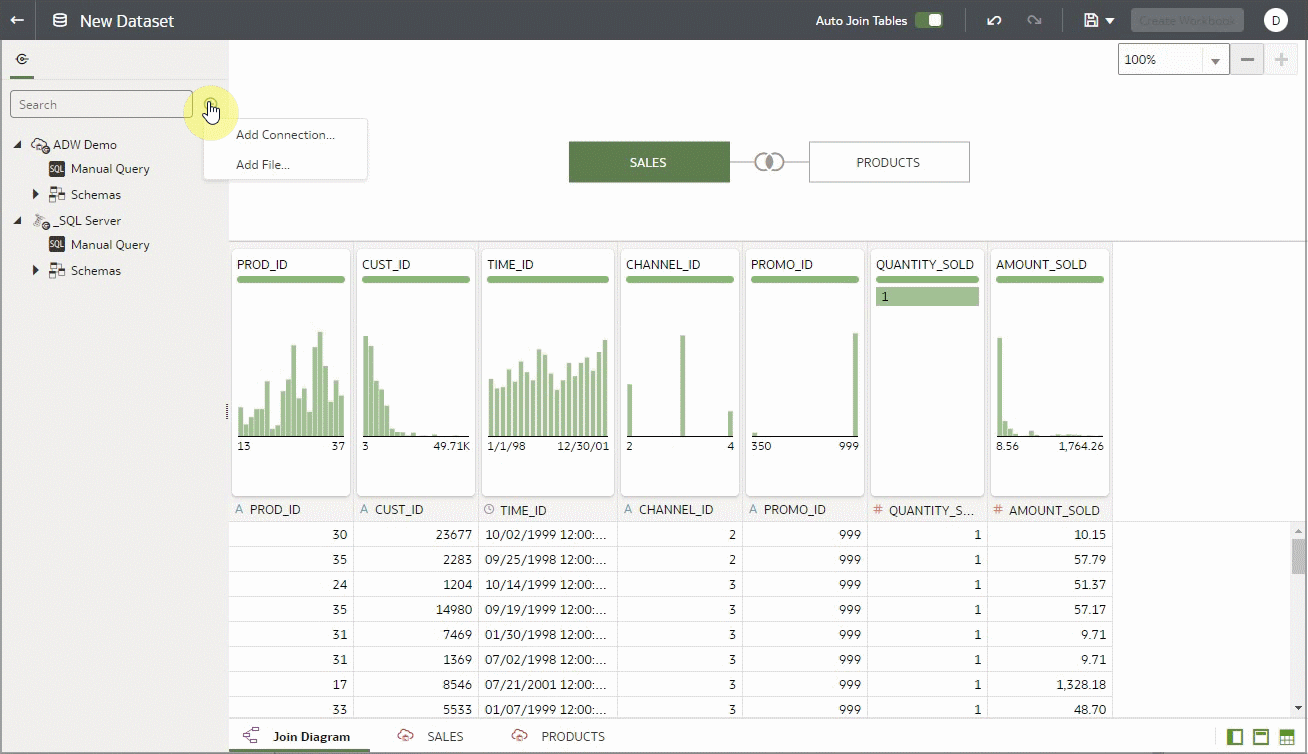
Task: Refresh the connections list in the sidebar
Action: [22, 59]
